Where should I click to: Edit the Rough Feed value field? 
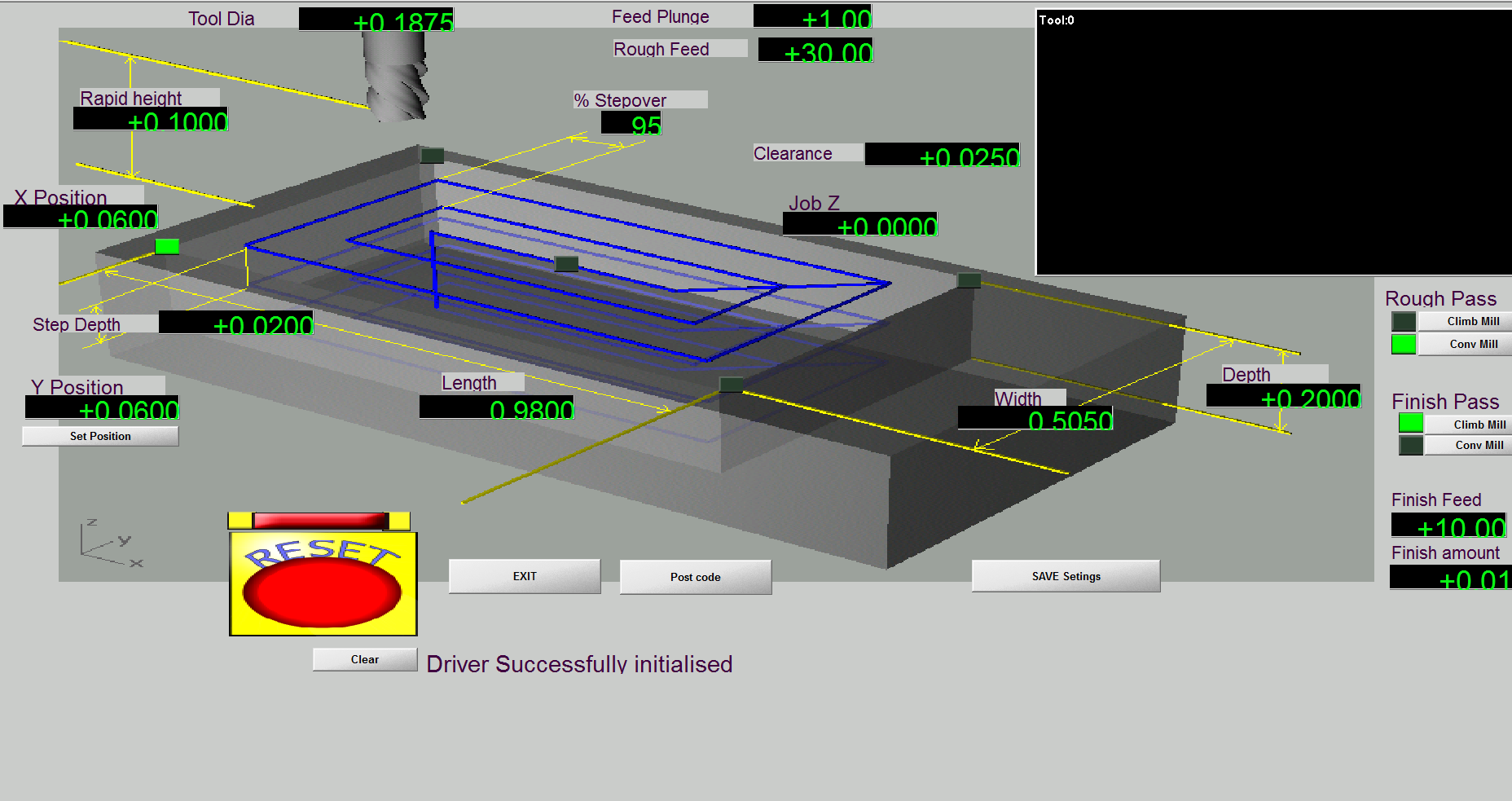pos(815,51)
